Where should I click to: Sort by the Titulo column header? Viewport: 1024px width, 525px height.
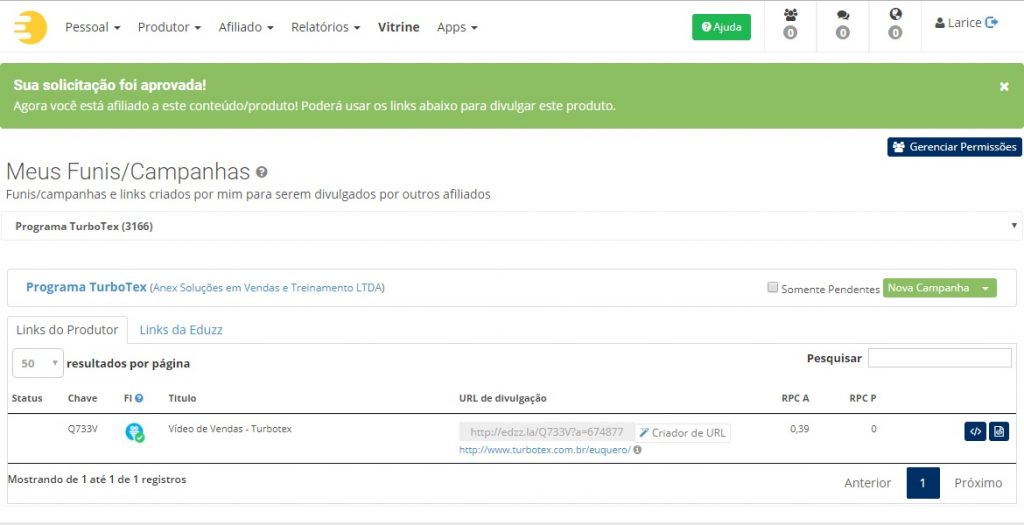coord(182,398)
